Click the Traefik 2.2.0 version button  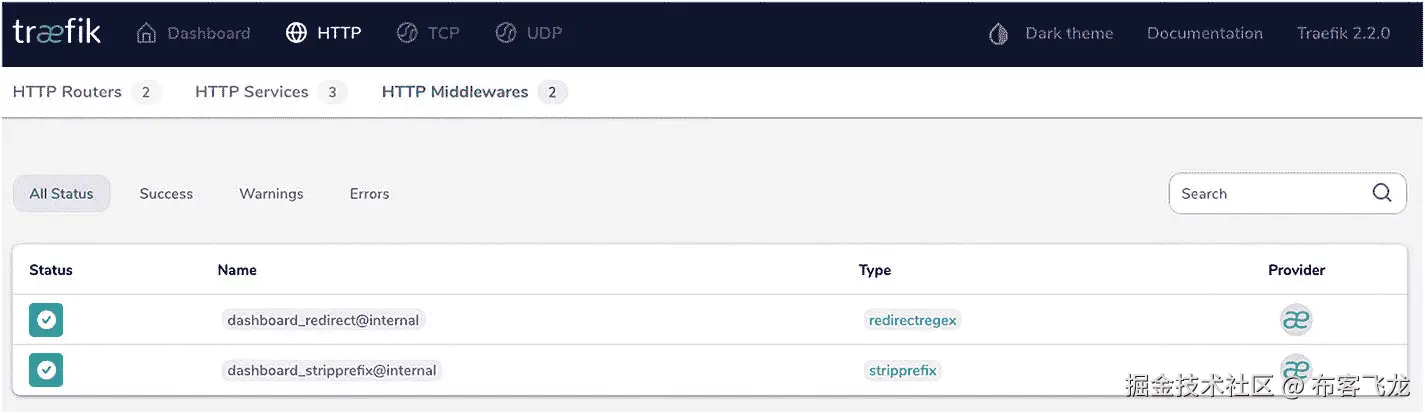tap(1343, 33)
